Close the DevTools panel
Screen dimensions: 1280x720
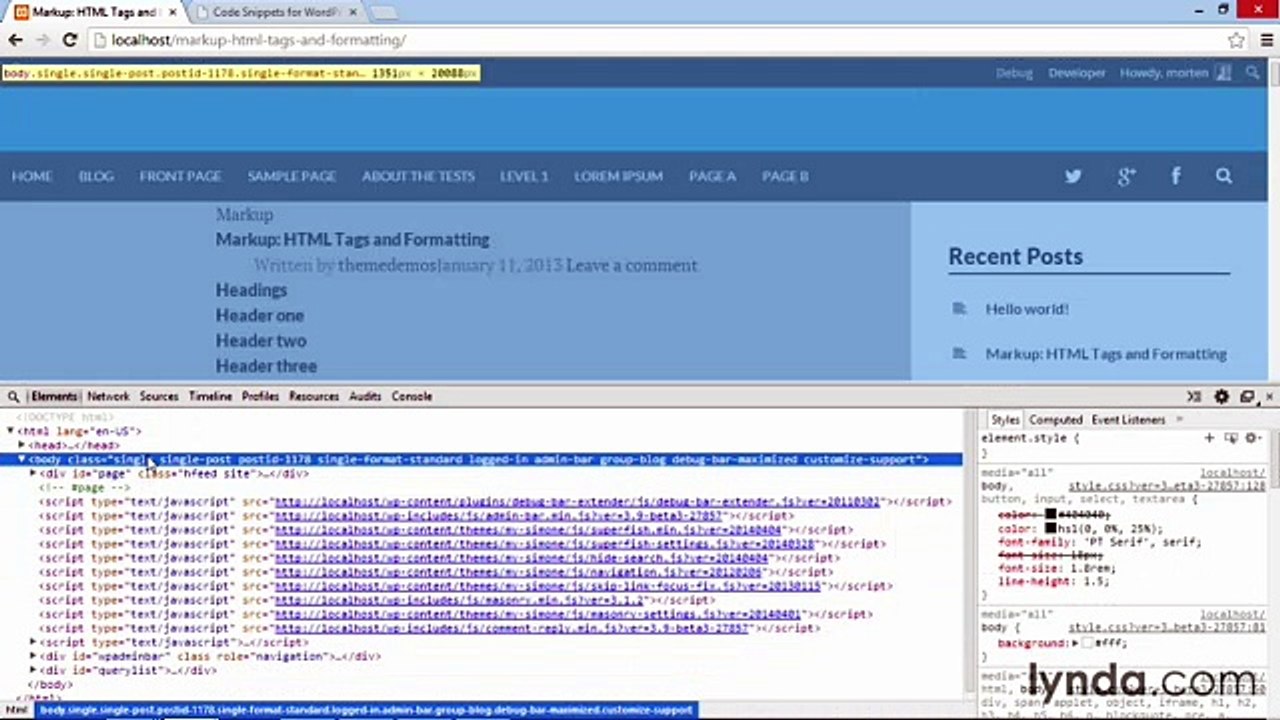click(x=1270, y=397)
